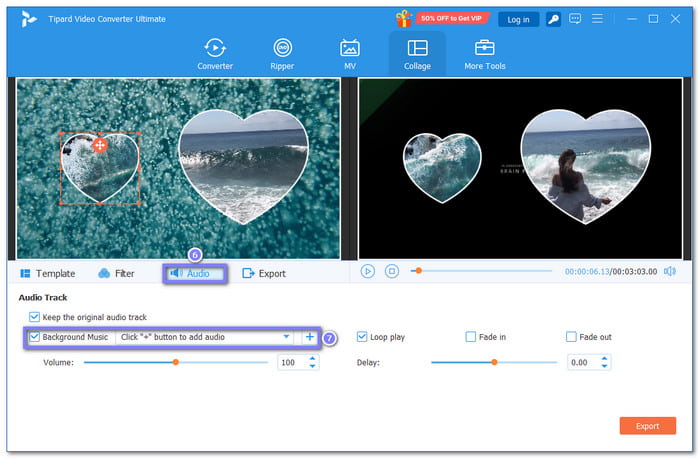This screenshot has width=700, height=459.
Task: Increase the volume value with up arrow
Action: point(313,358)
